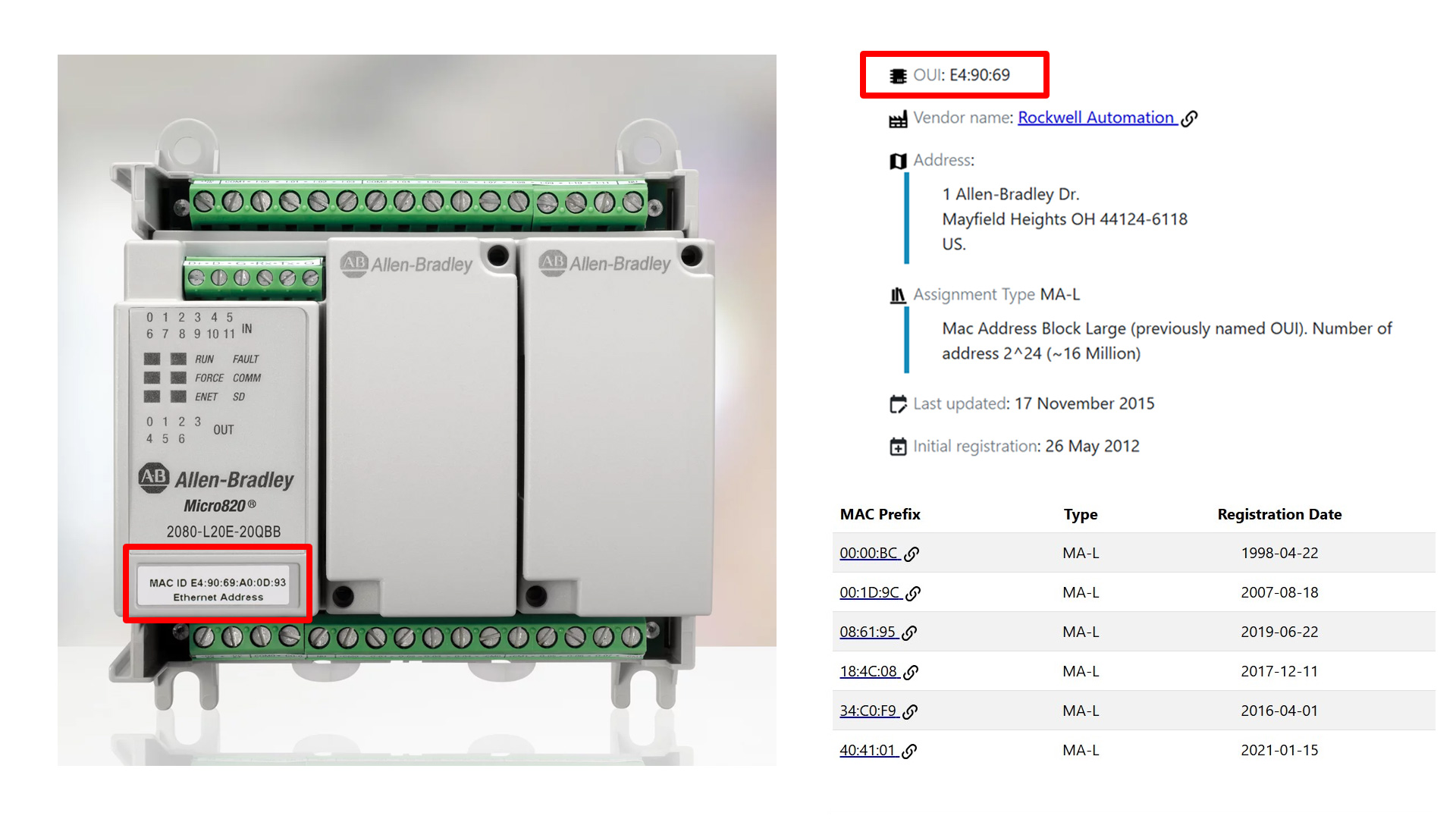Click the calendar edit icon beside Last updated
1456x819 pixels.
(x=898, y=404)
